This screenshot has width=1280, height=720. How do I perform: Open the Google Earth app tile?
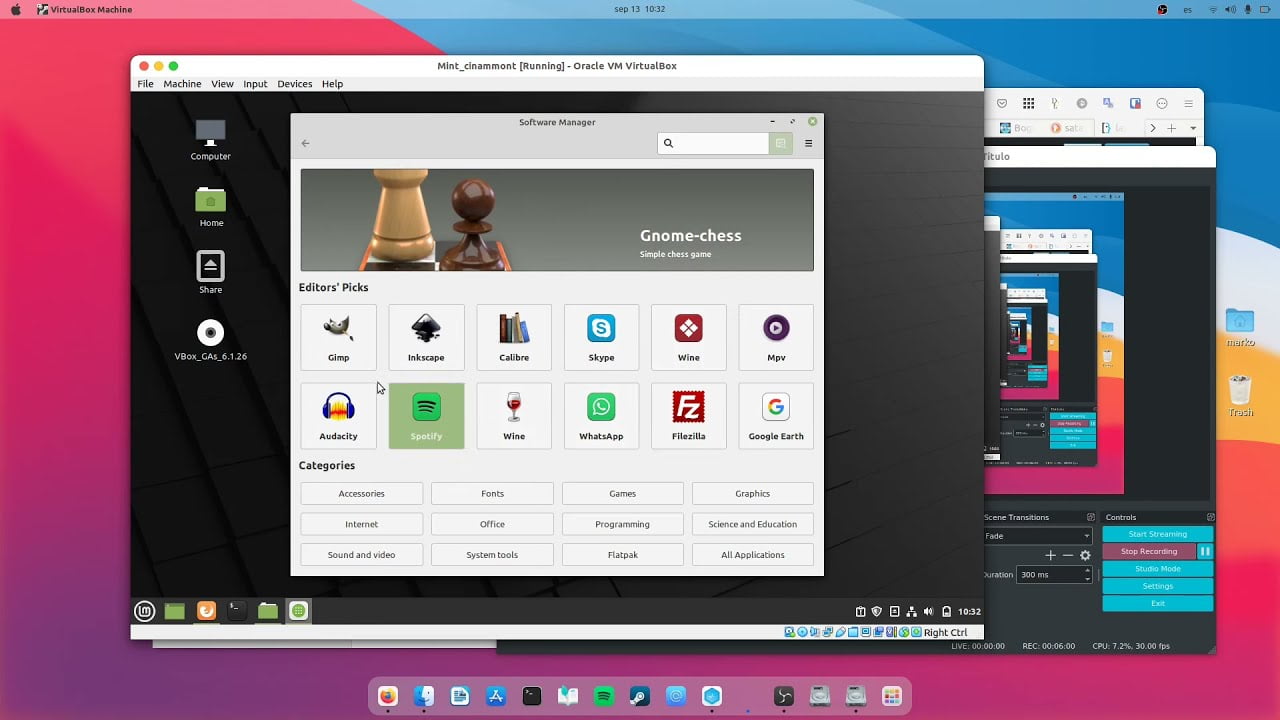[776, 416]
